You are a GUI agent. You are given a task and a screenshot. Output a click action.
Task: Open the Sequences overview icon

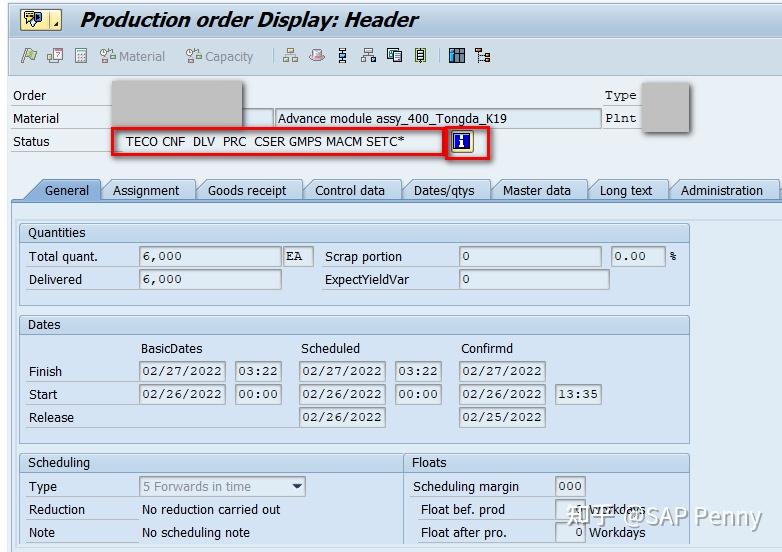tap(420, 55)
